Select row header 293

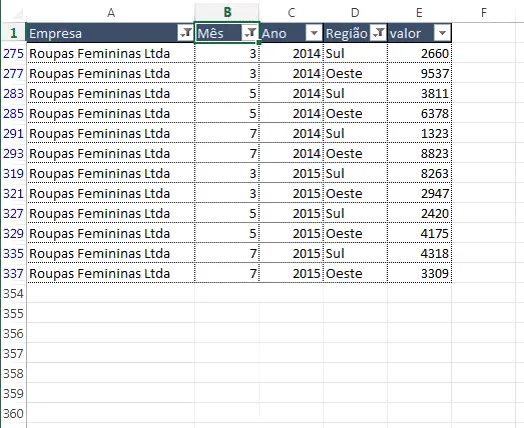click(13, 153)
